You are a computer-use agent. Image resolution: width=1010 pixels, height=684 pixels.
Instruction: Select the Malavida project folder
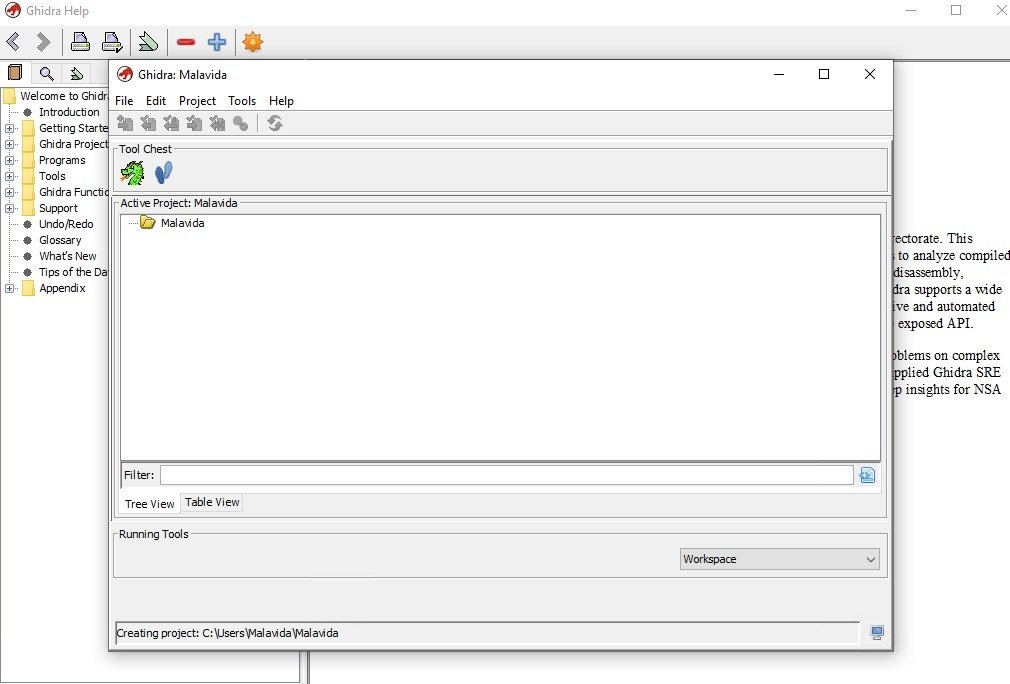173,223
